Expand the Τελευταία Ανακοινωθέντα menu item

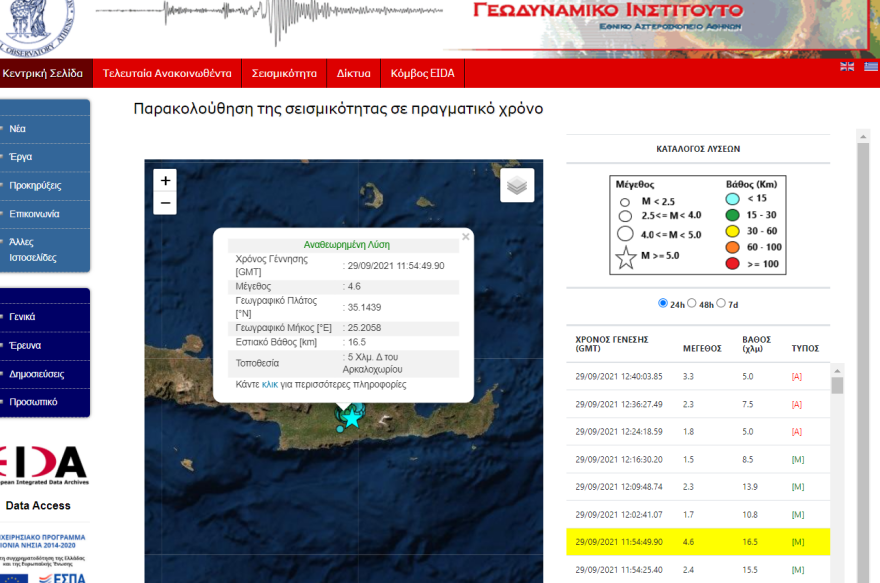coord(166,73)
